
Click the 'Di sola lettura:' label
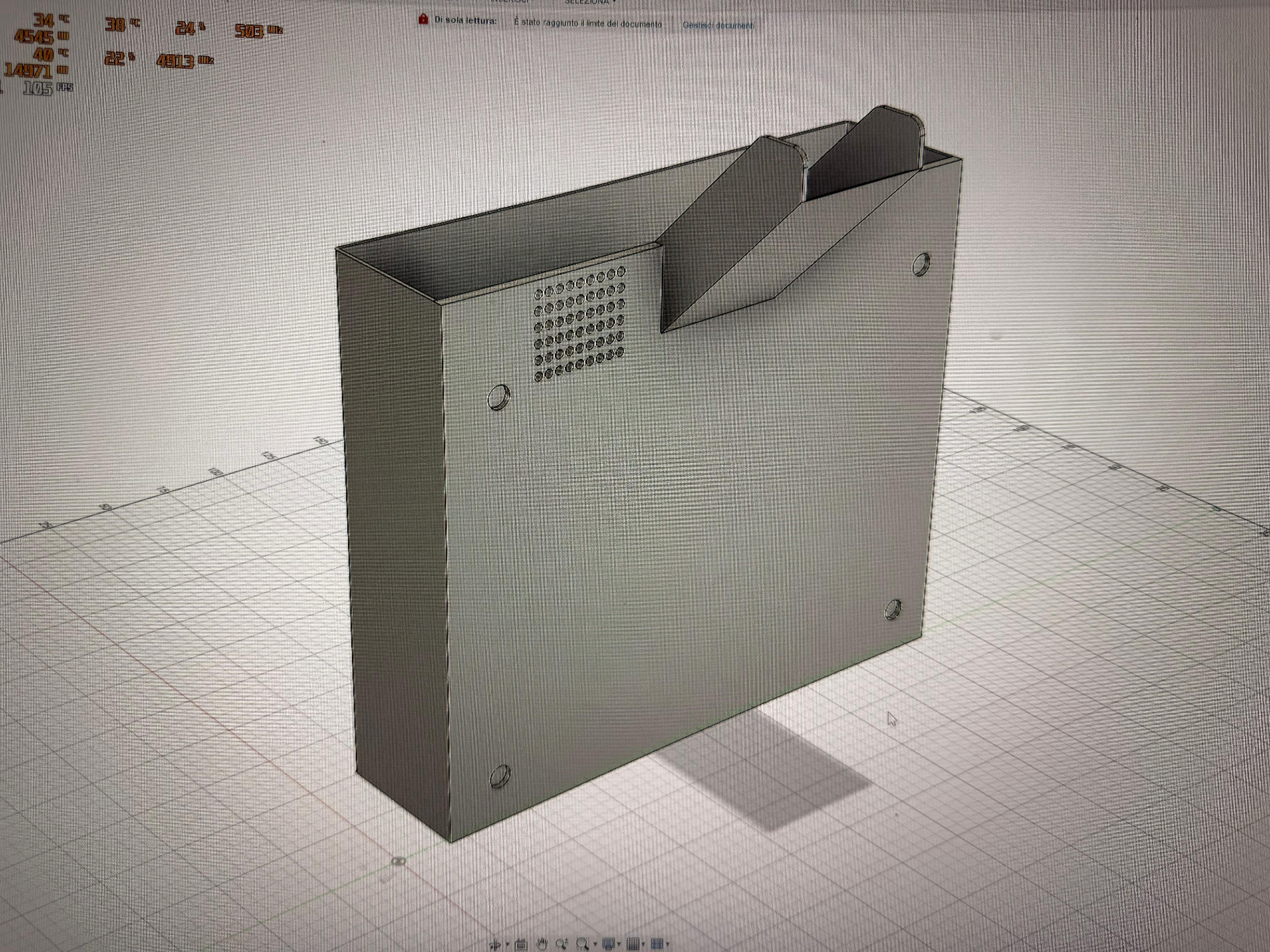(x=466, y=20)
